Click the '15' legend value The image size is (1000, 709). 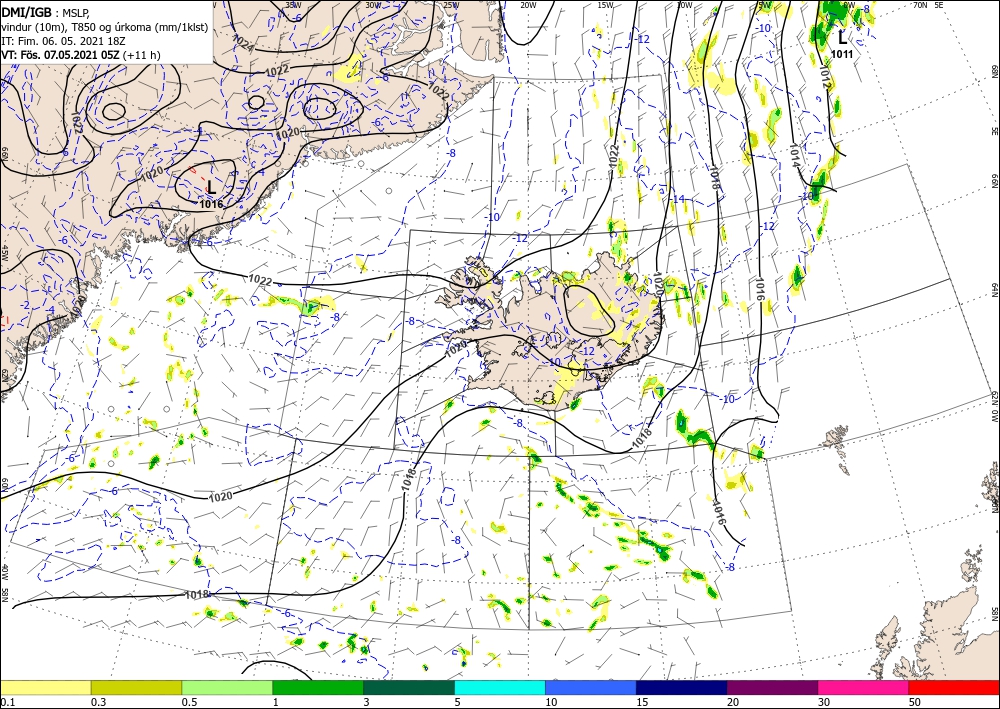click(x=642, y=702)
